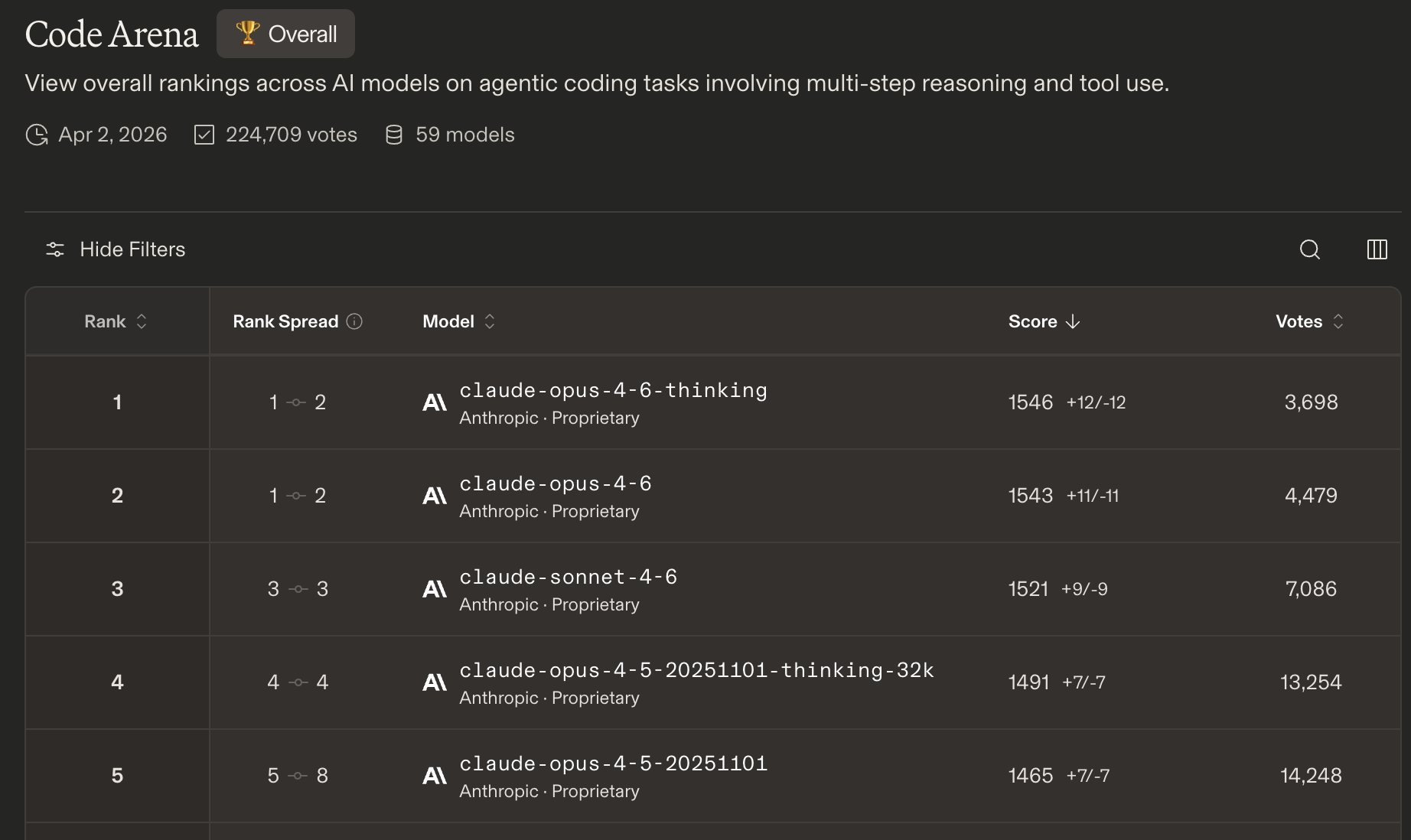Toggle Score sort direction arrow
1411x840 pixels.
point(1073,321)
